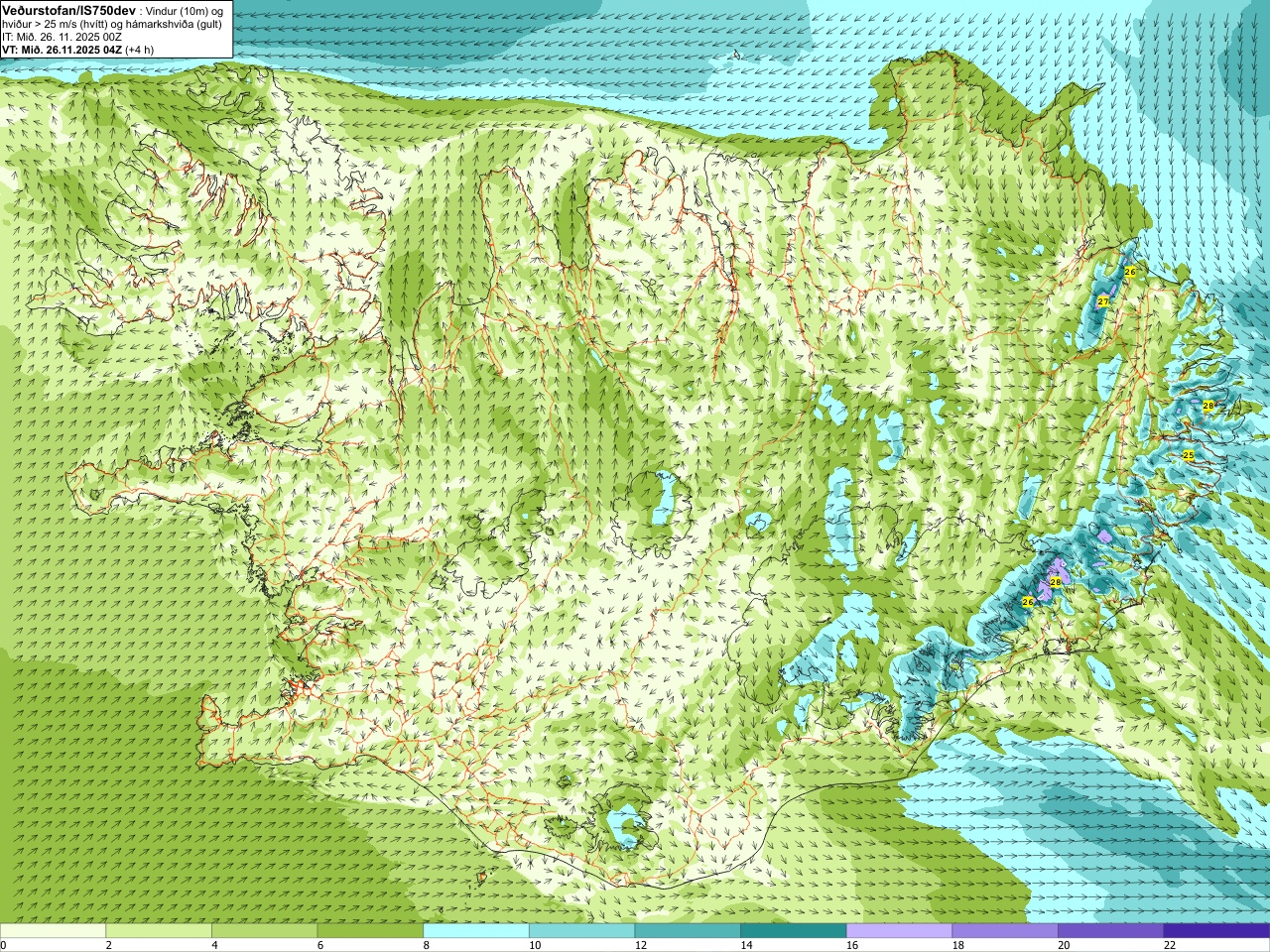Select the 28 gust label above the 25 label
Screen dimensions: 1270x952
tap(1208, 406)
